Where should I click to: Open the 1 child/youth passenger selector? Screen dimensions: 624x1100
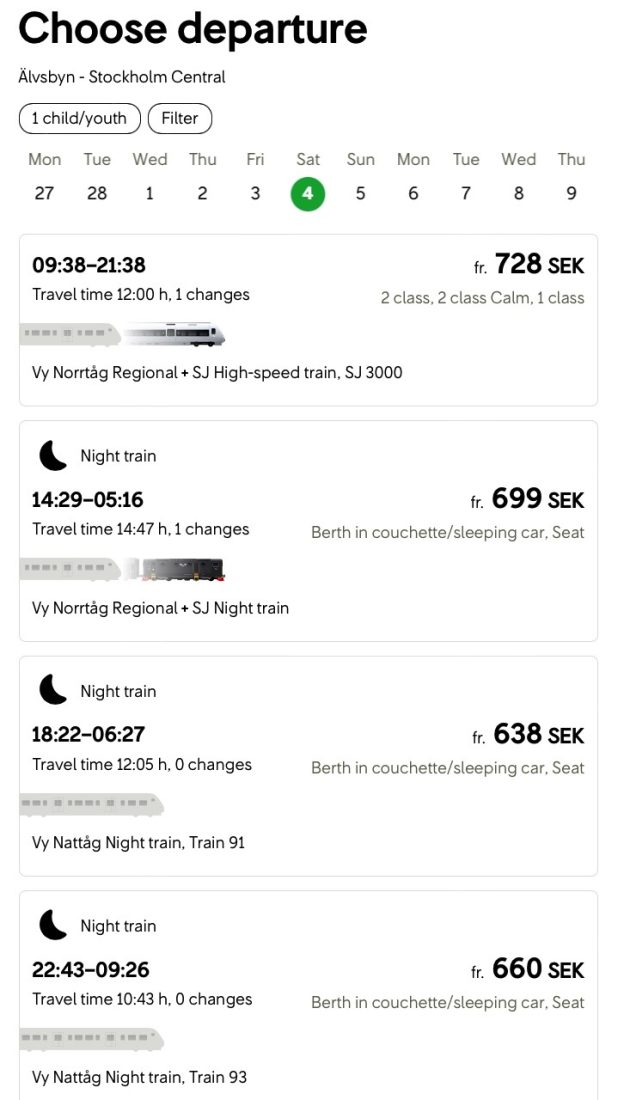click(x=79, y=119)
